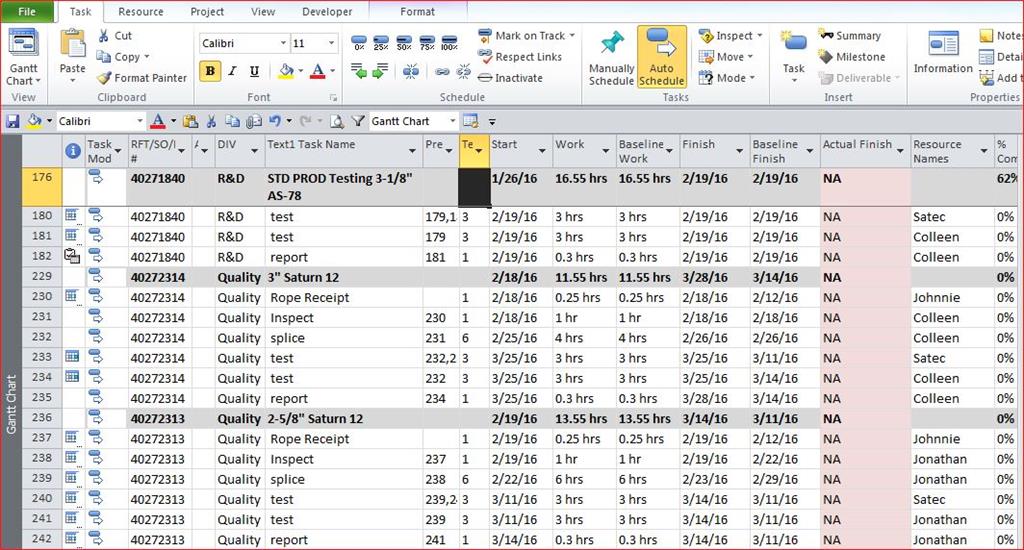Screen dimensions: 1024x550
Task: Click the quick toolbar font color A
Action: click(x=158, y=121)
